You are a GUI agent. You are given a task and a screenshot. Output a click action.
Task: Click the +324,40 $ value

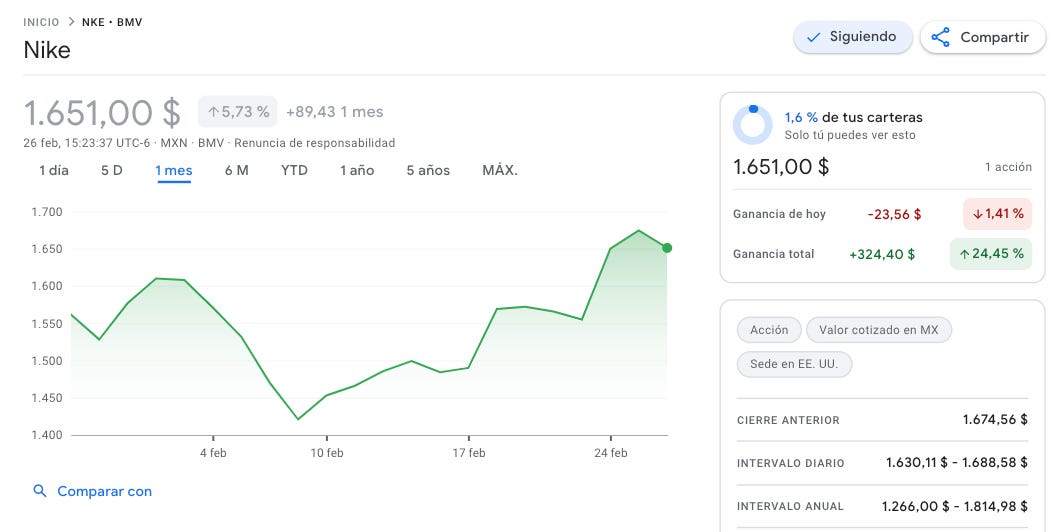tap(882, 254)
